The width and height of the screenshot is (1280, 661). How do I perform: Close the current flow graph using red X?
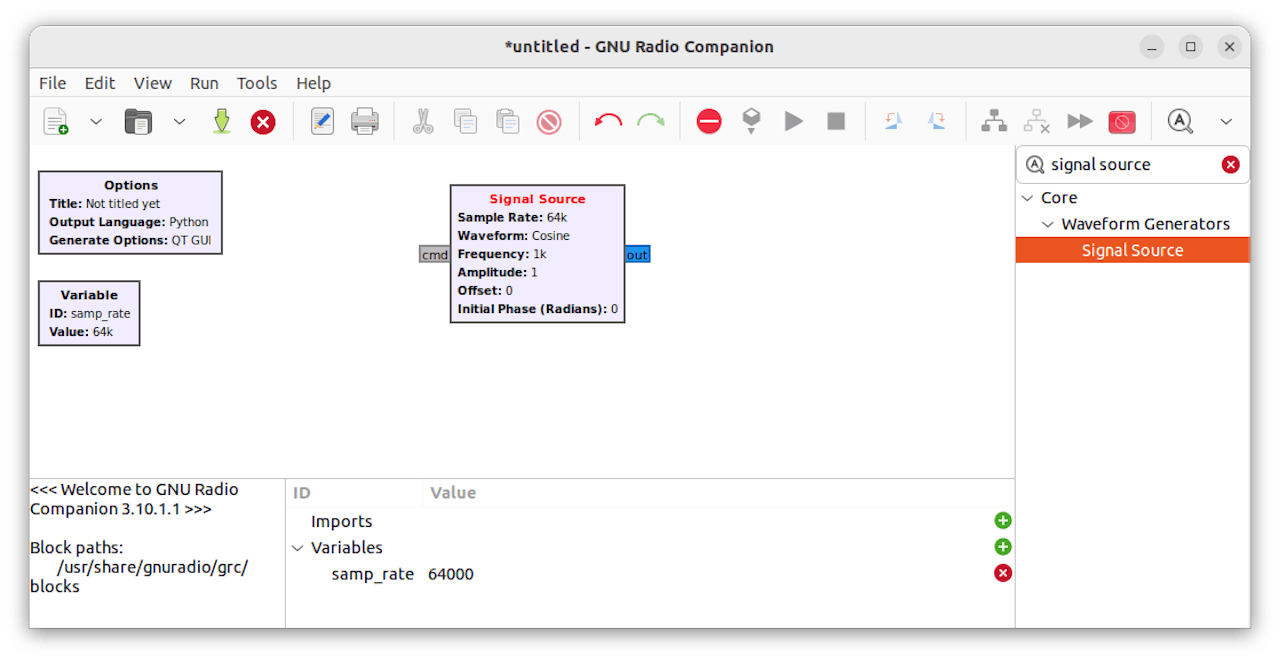(263, 122)
